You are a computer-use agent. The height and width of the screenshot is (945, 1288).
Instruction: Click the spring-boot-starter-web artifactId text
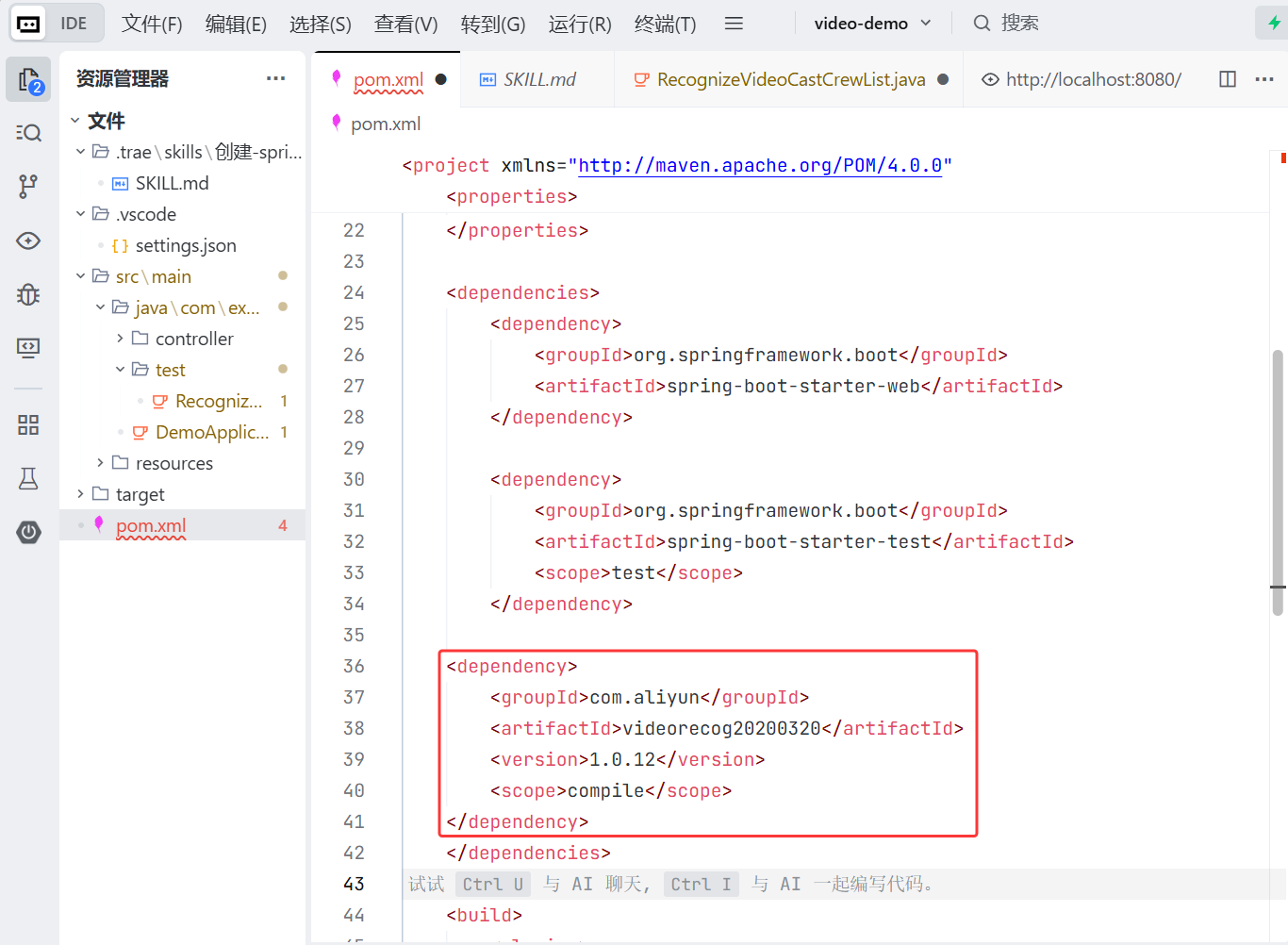pyautogui.click(x=793, y=386)
